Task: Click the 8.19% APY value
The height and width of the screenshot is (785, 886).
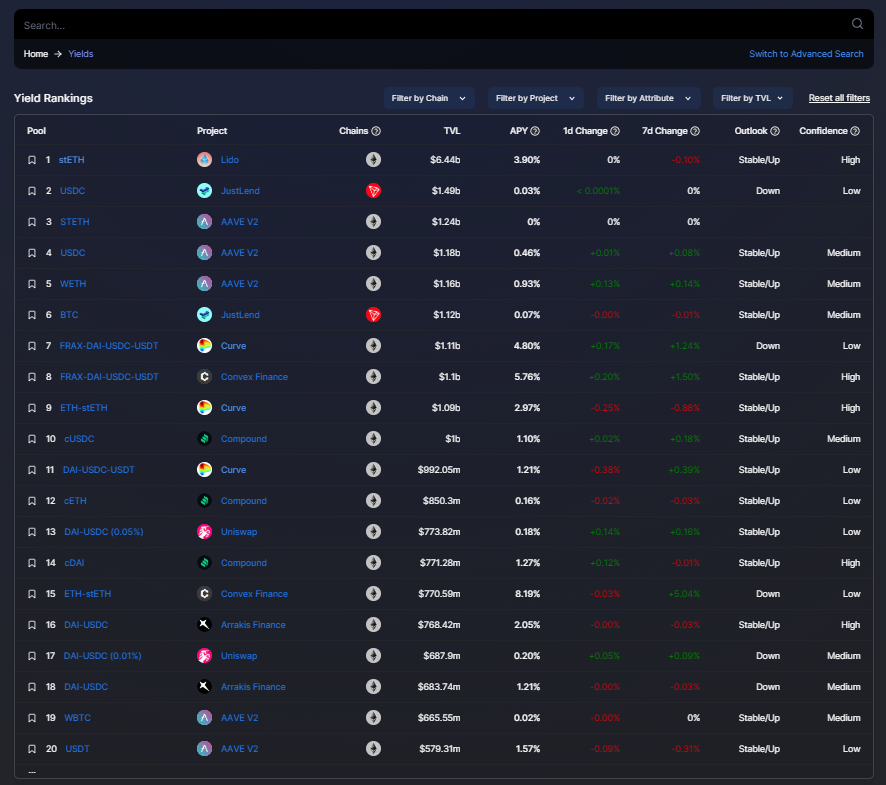Action: [x=527, y=594]
